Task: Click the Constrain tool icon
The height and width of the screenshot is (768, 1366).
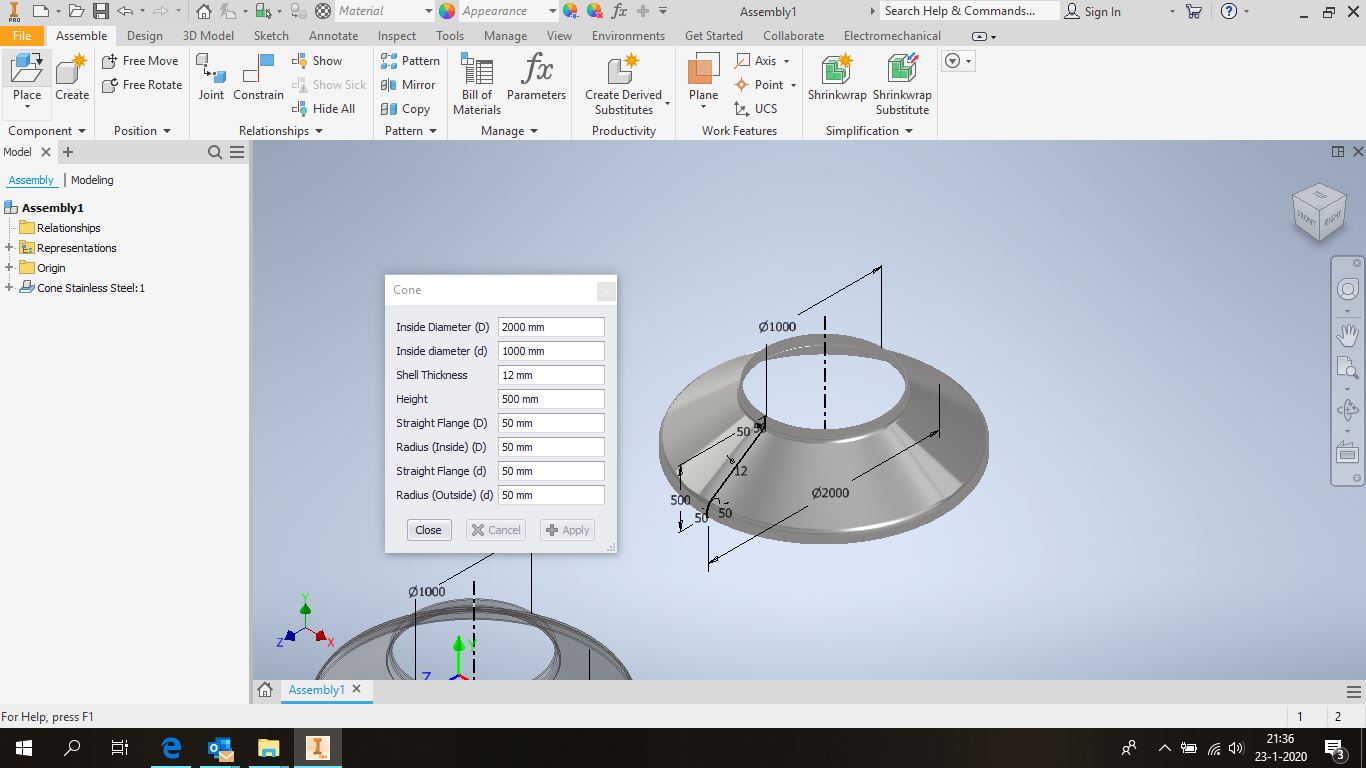Action: click(x=258, y=77)
